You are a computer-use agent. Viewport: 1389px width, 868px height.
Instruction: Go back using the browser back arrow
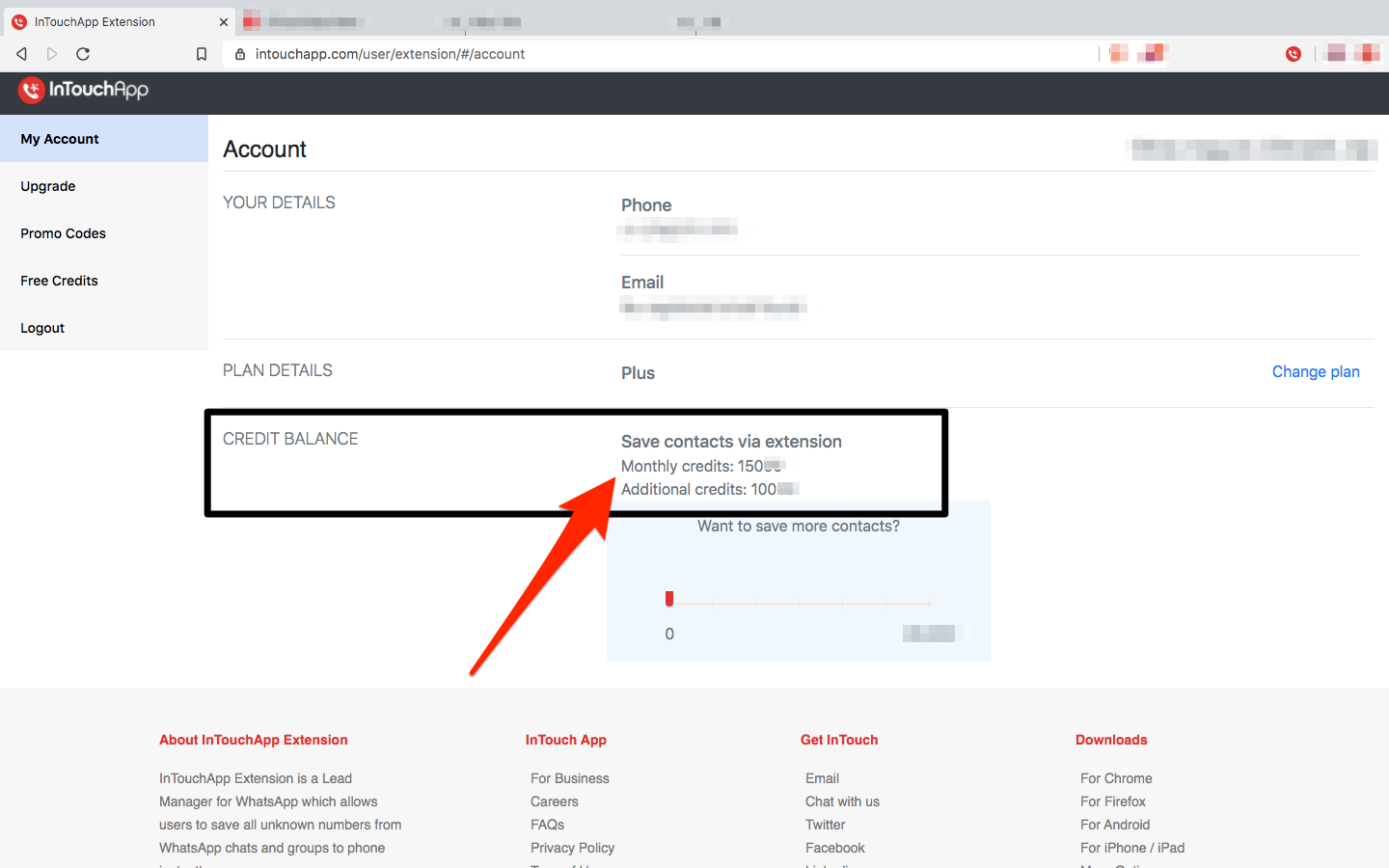tap(21, 54)
